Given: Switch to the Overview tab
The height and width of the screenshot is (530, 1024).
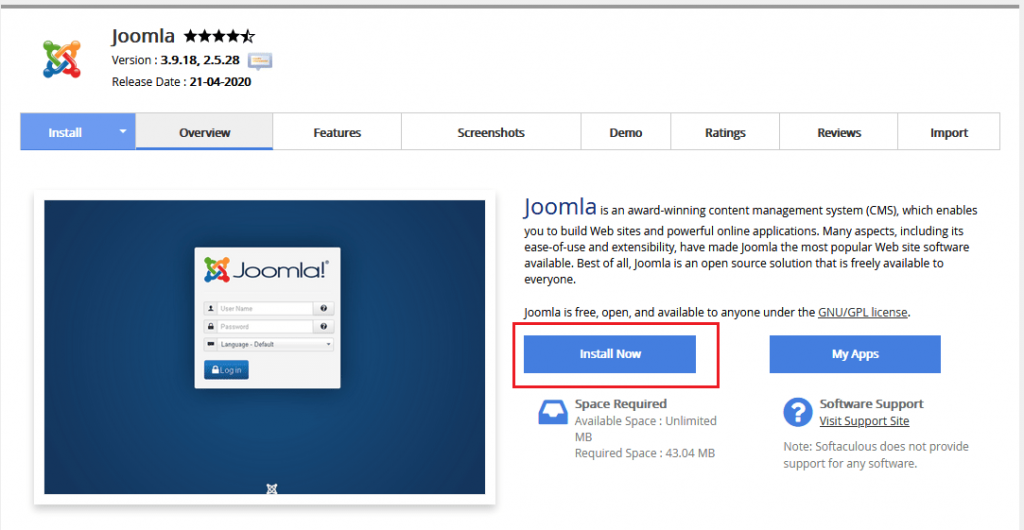Looking at the screenshot, I should coord(204,132).
